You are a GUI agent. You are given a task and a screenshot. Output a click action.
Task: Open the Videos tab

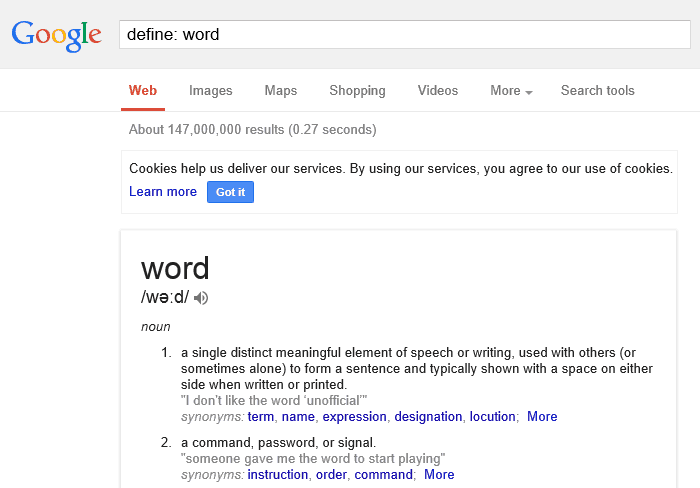438,91
